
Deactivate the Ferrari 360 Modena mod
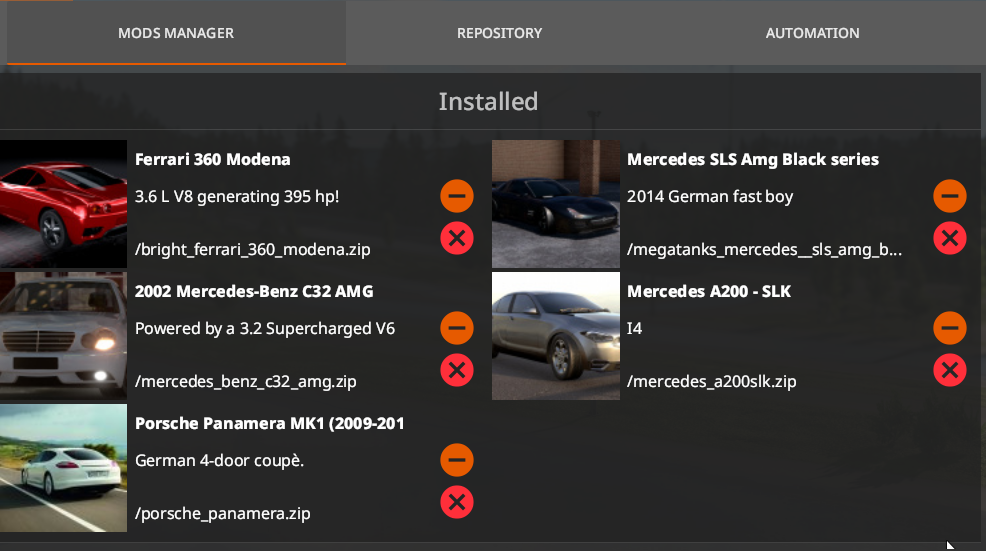457,196
